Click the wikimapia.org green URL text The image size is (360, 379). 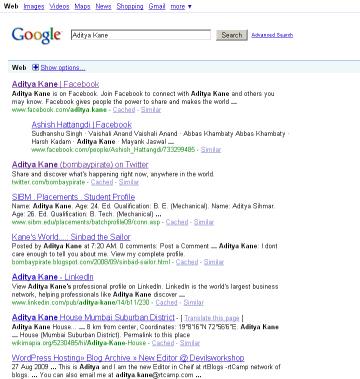click(x=79, y=343)
